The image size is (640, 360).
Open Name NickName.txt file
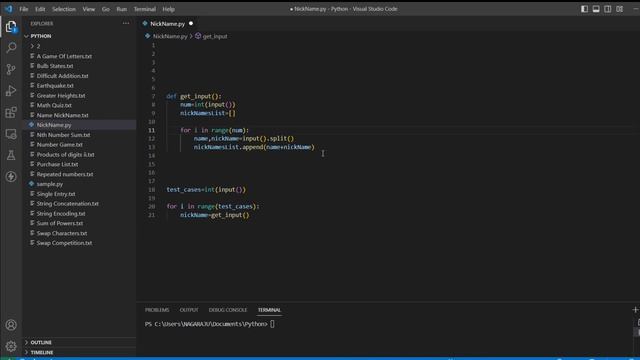point(62,115)
